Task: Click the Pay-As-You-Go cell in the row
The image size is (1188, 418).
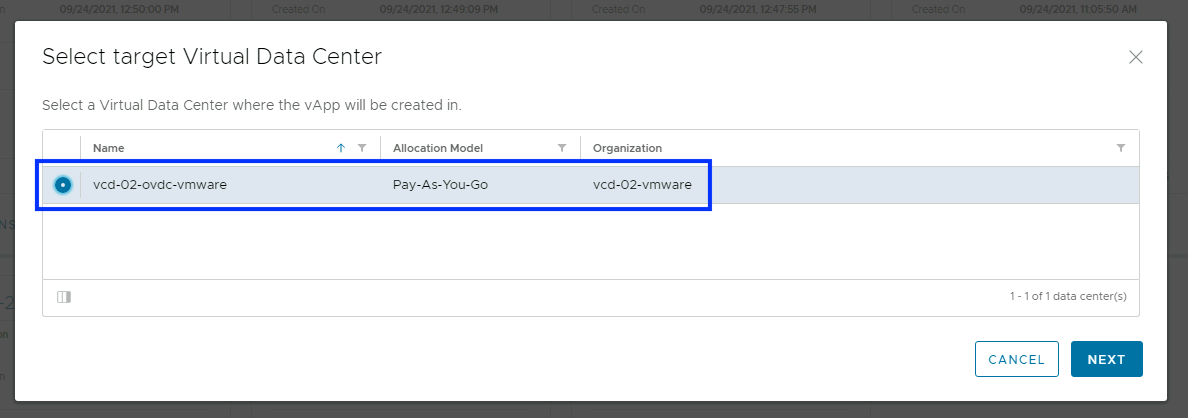Action: 440,185
